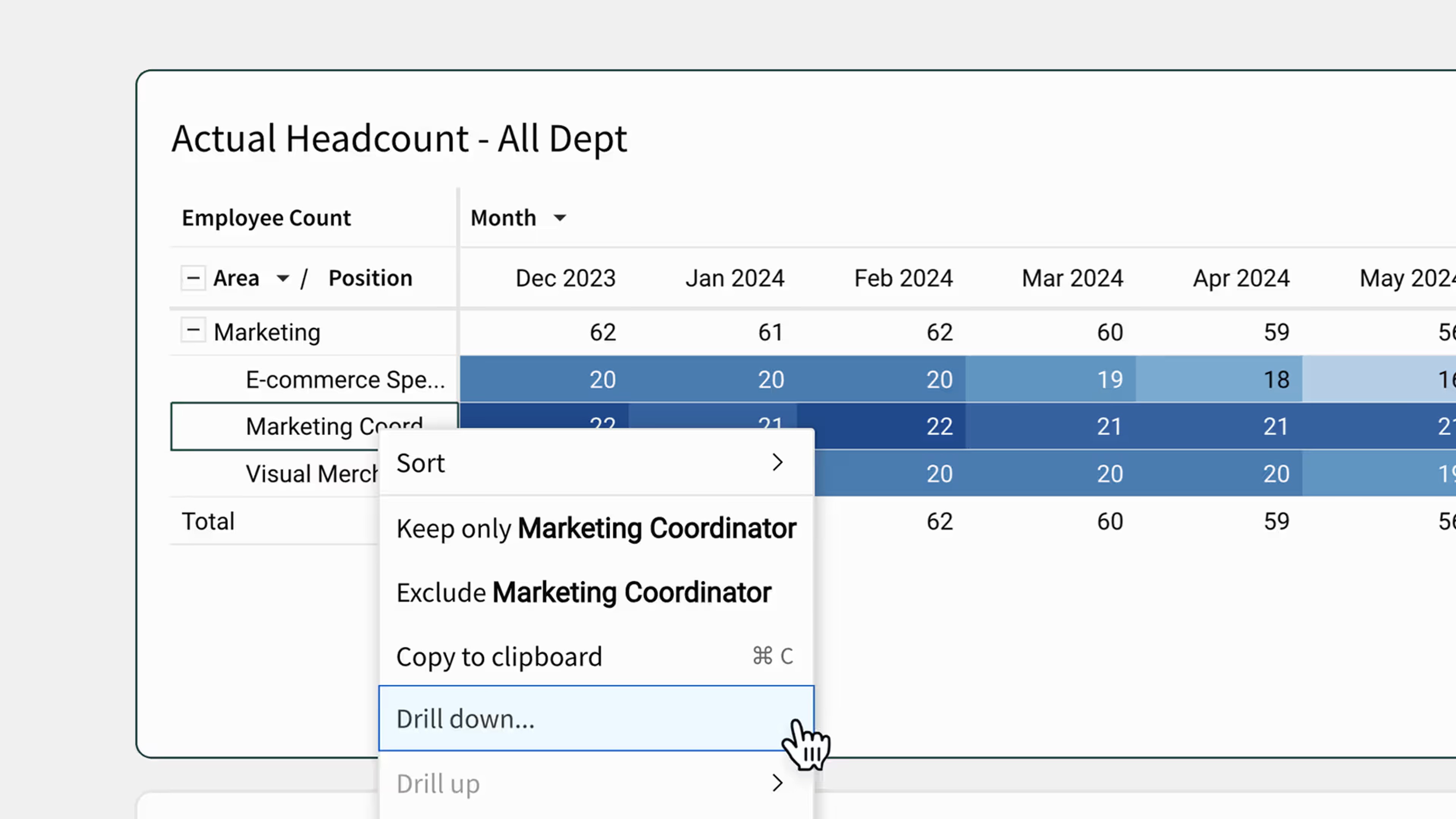Open the Month column dropdown arrow

[560, 218]
